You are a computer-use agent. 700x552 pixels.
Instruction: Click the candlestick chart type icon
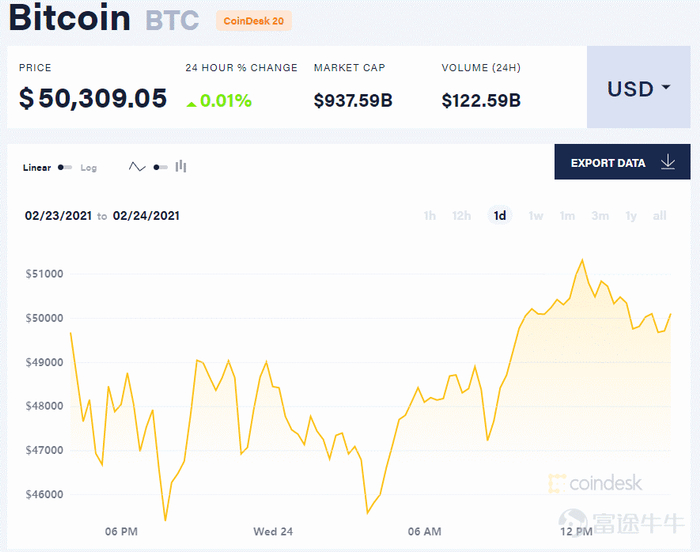tap(181, 167)
